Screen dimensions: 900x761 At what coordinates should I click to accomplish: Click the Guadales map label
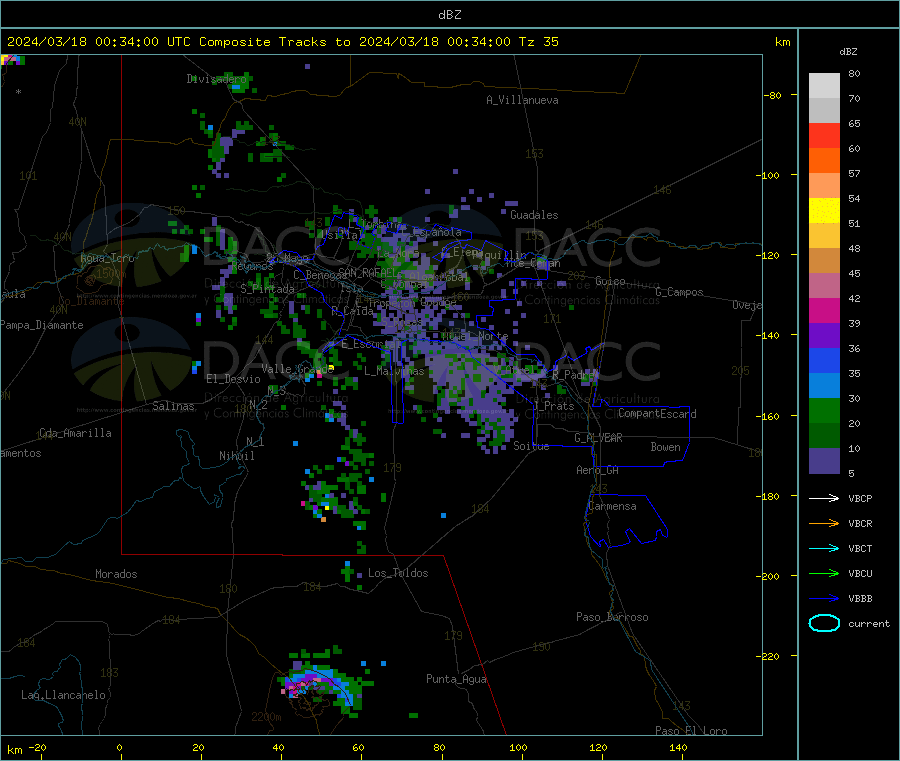point(534,215)
